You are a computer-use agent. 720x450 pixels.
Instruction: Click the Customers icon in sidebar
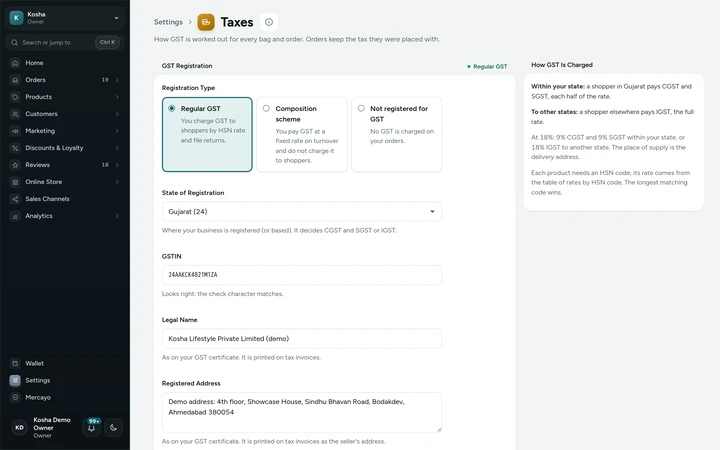pyautogui.click(x=15, y=114)
